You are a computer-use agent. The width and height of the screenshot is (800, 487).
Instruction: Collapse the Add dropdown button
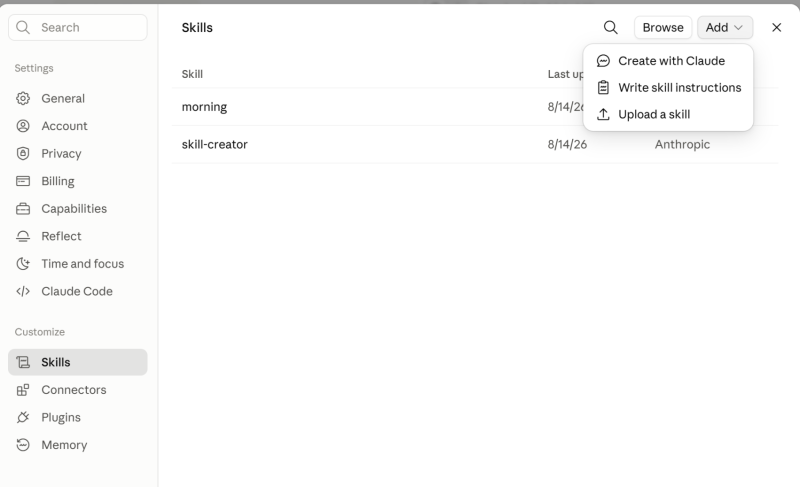tap(725, 28)
